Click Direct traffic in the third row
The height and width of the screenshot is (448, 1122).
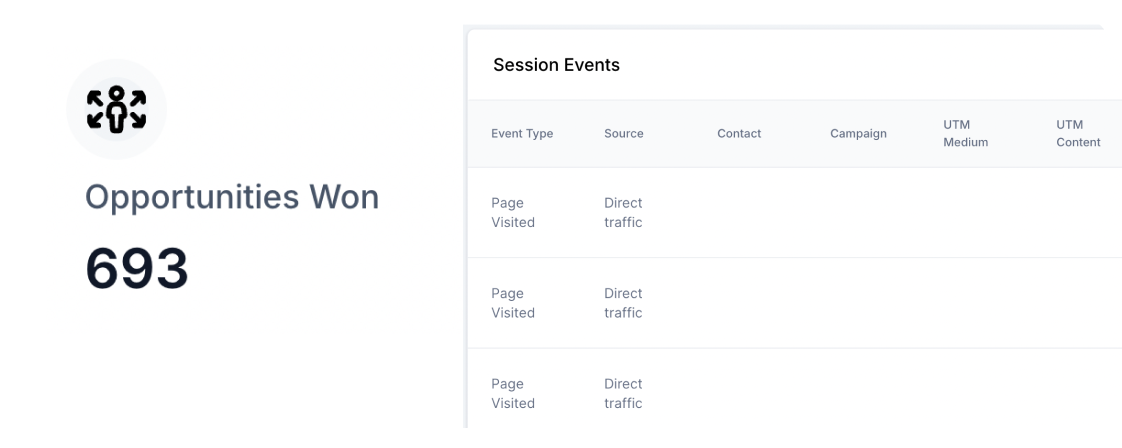(623, 393)
